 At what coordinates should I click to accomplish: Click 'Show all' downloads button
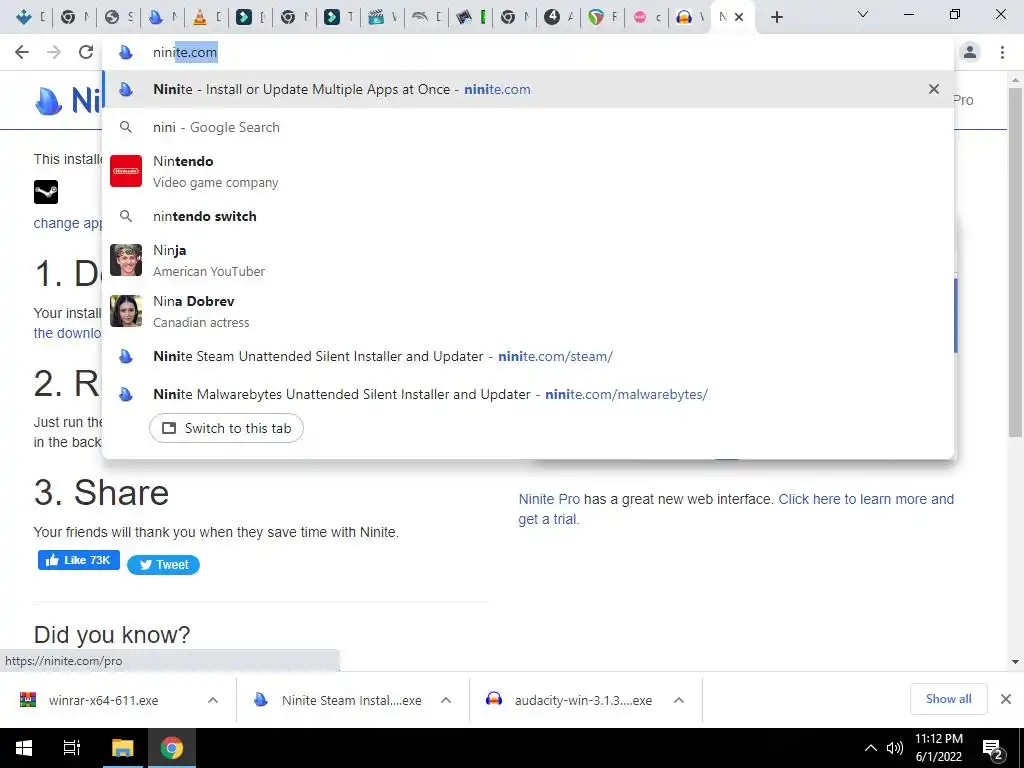pos(948,699)
